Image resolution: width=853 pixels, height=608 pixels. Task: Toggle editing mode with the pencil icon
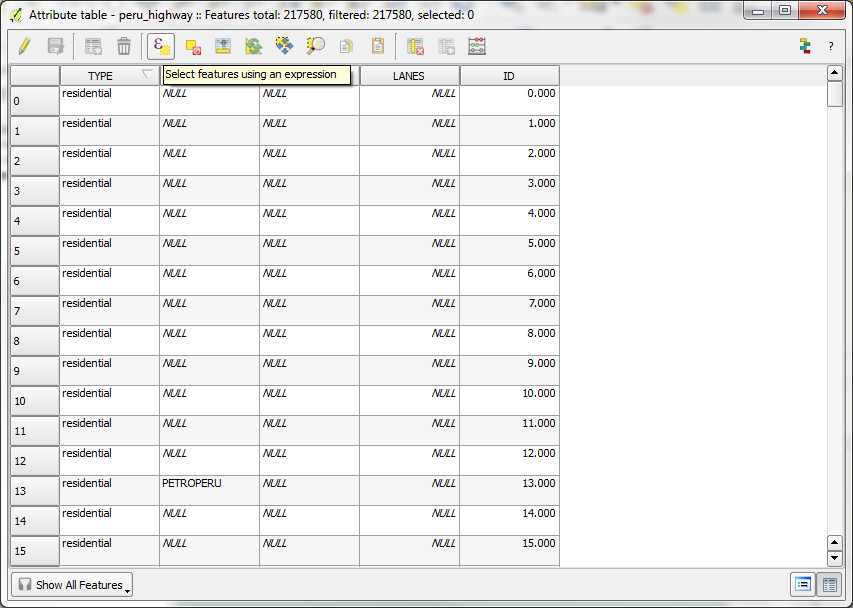tap(25, 46)
